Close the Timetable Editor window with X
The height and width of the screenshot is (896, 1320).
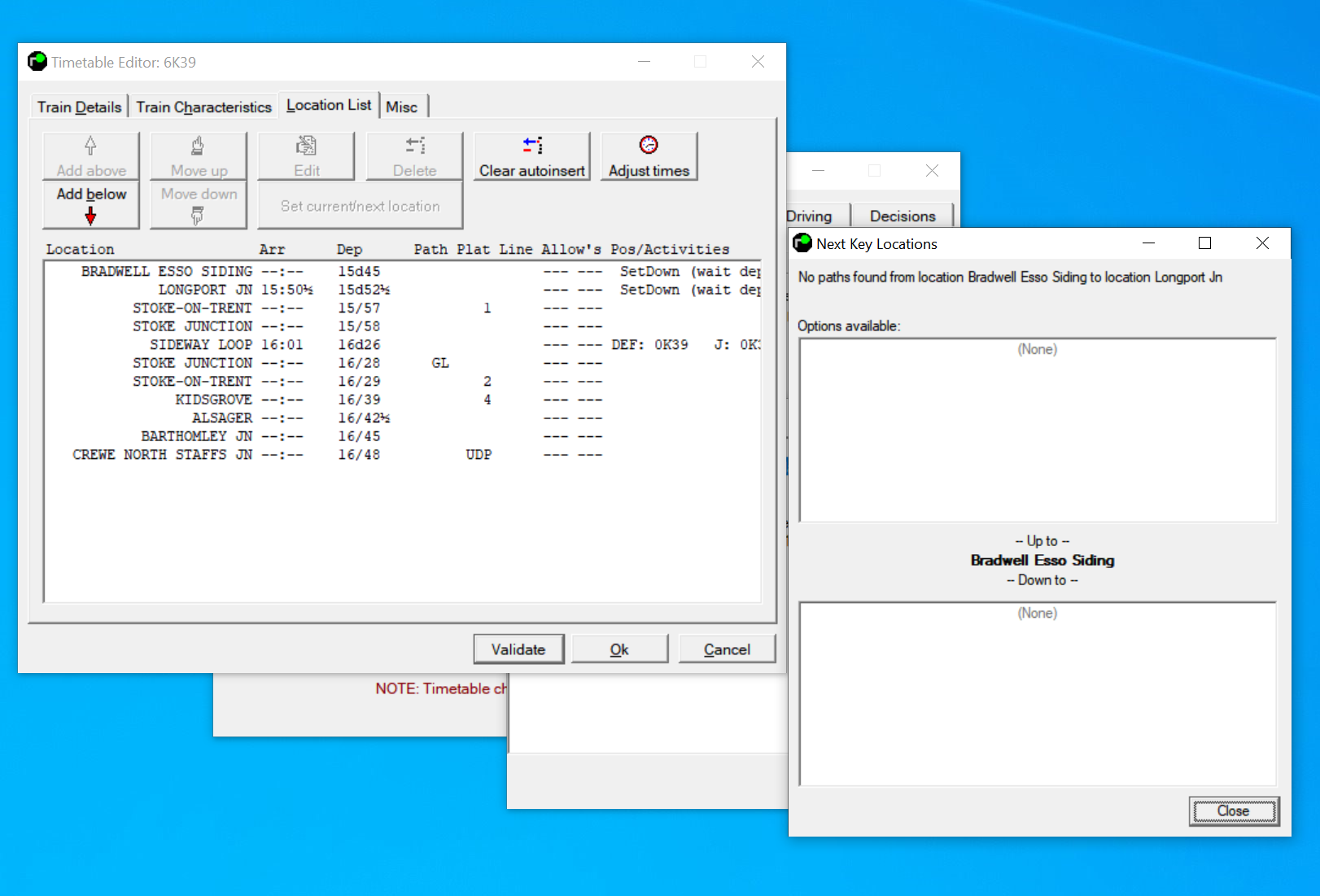(758, 62)
